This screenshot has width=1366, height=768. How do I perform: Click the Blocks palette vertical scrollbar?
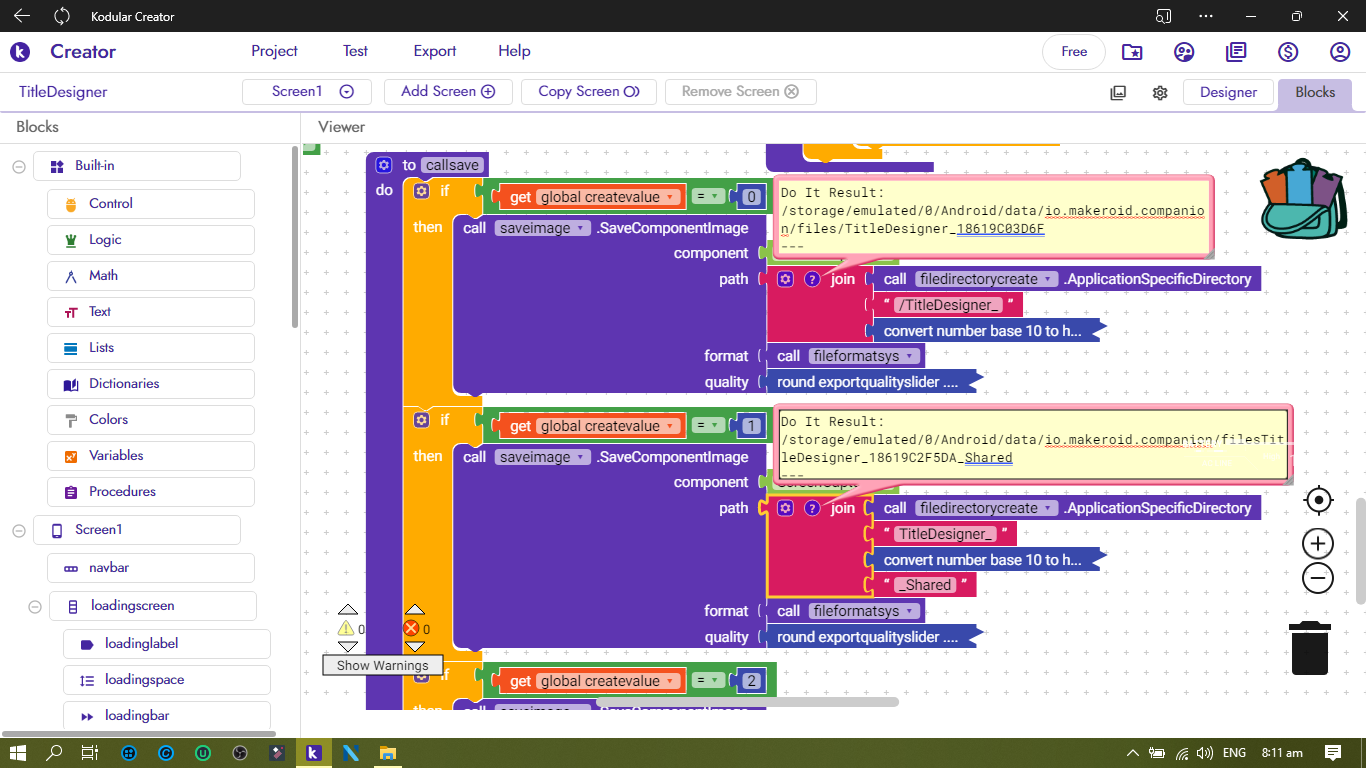pos(294,238)
